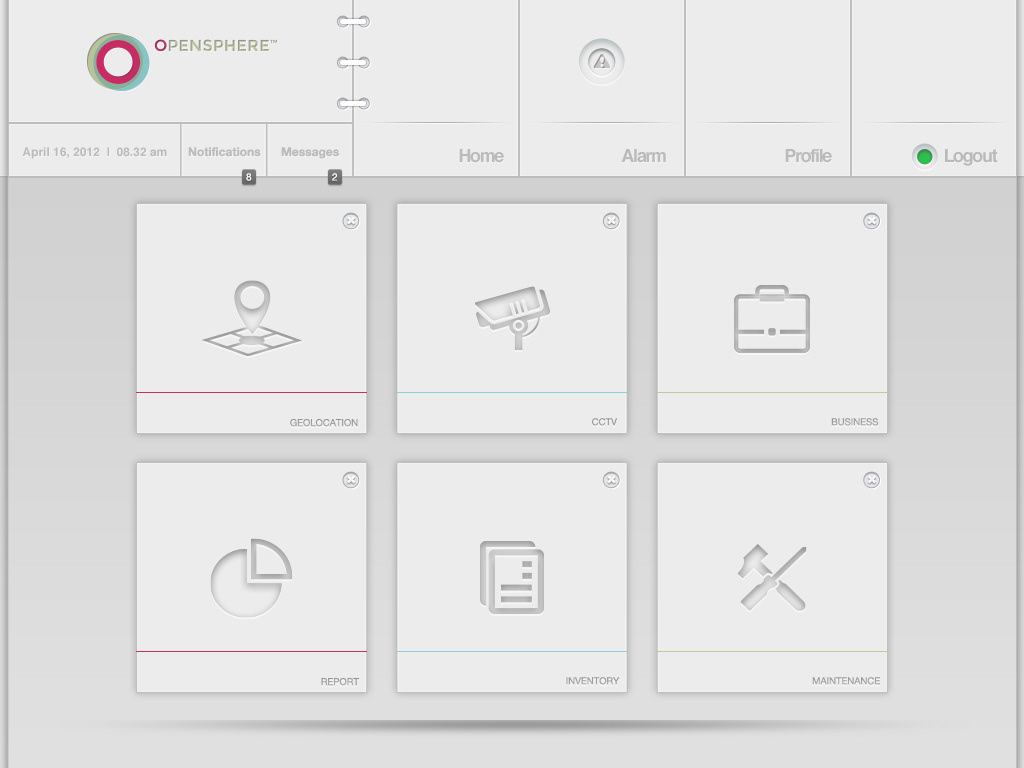Screen dimensions: 1024x768
Task: Open the Report pie chart icon
Action: (x=252, y=577)
